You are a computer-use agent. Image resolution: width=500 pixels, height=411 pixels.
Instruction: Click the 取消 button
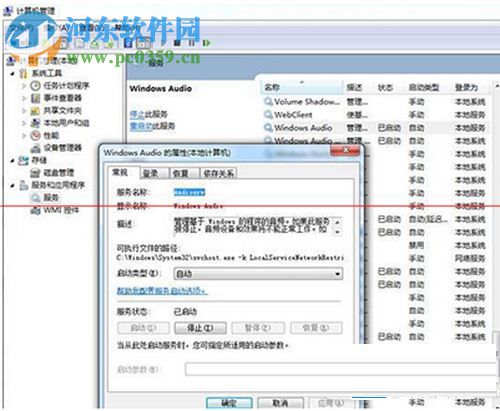coord(280,403)
